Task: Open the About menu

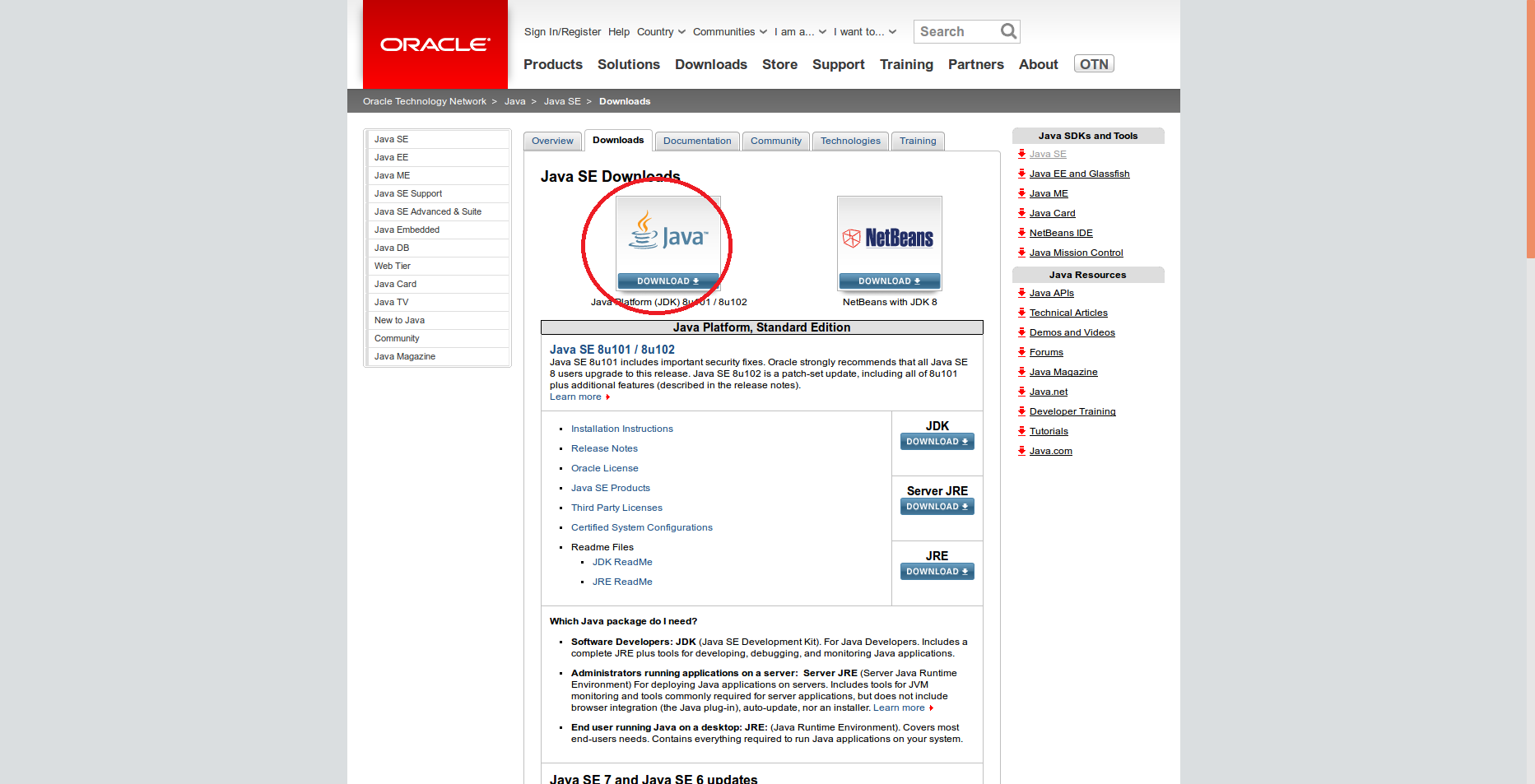Action: 1039,64
